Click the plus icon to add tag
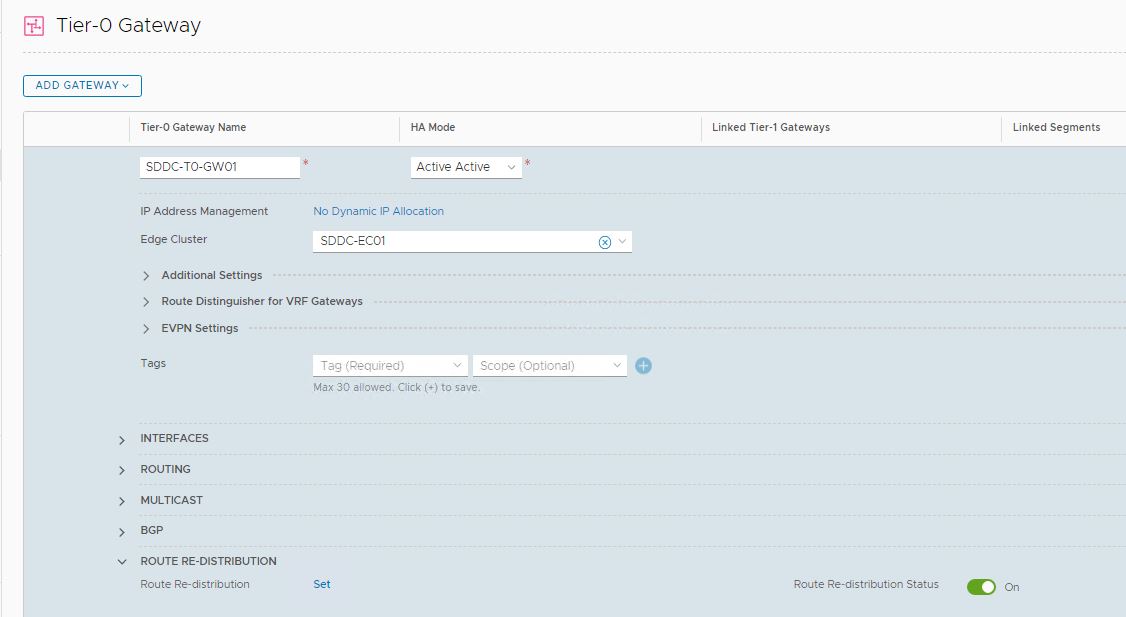The width and height of the screenshot is (1126, 617). pyautogui.click(x=643, y=366)
